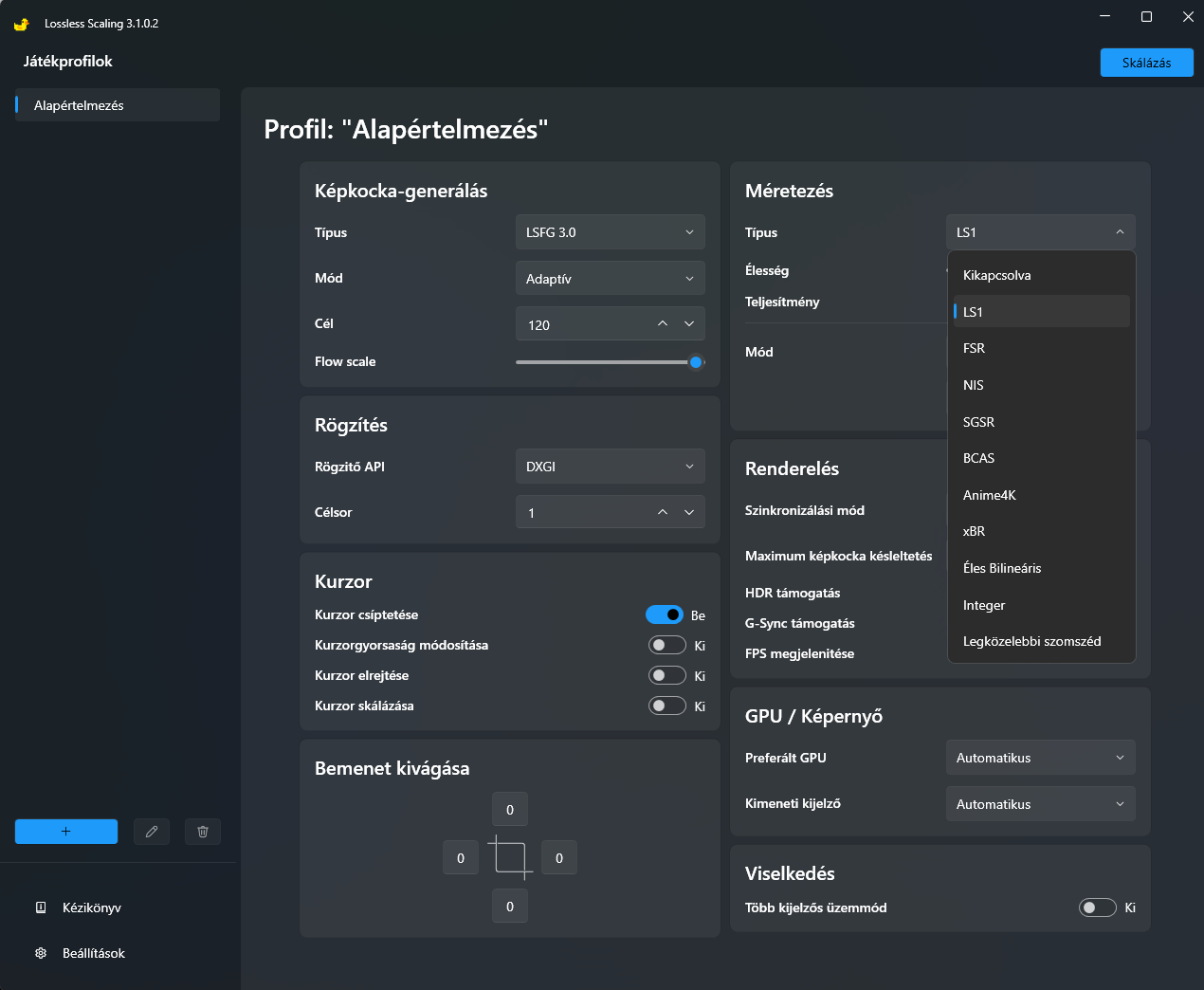1204x990 pixels.
Task: Turn off Kurzor csíptetése toggle
Action: coord(665,614)
